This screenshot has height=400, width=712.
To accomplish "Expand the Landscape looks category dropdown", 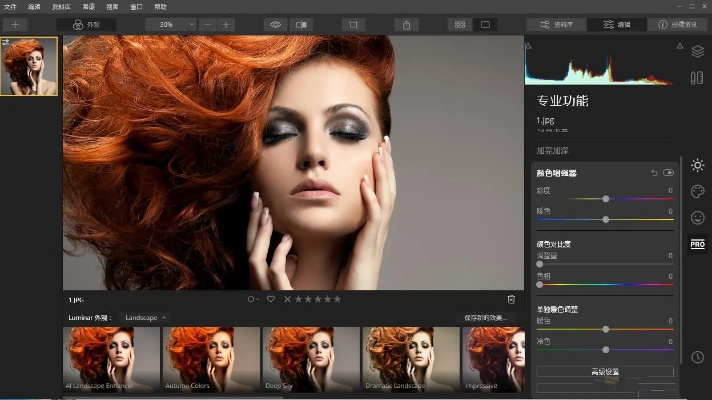I will 145,317.
